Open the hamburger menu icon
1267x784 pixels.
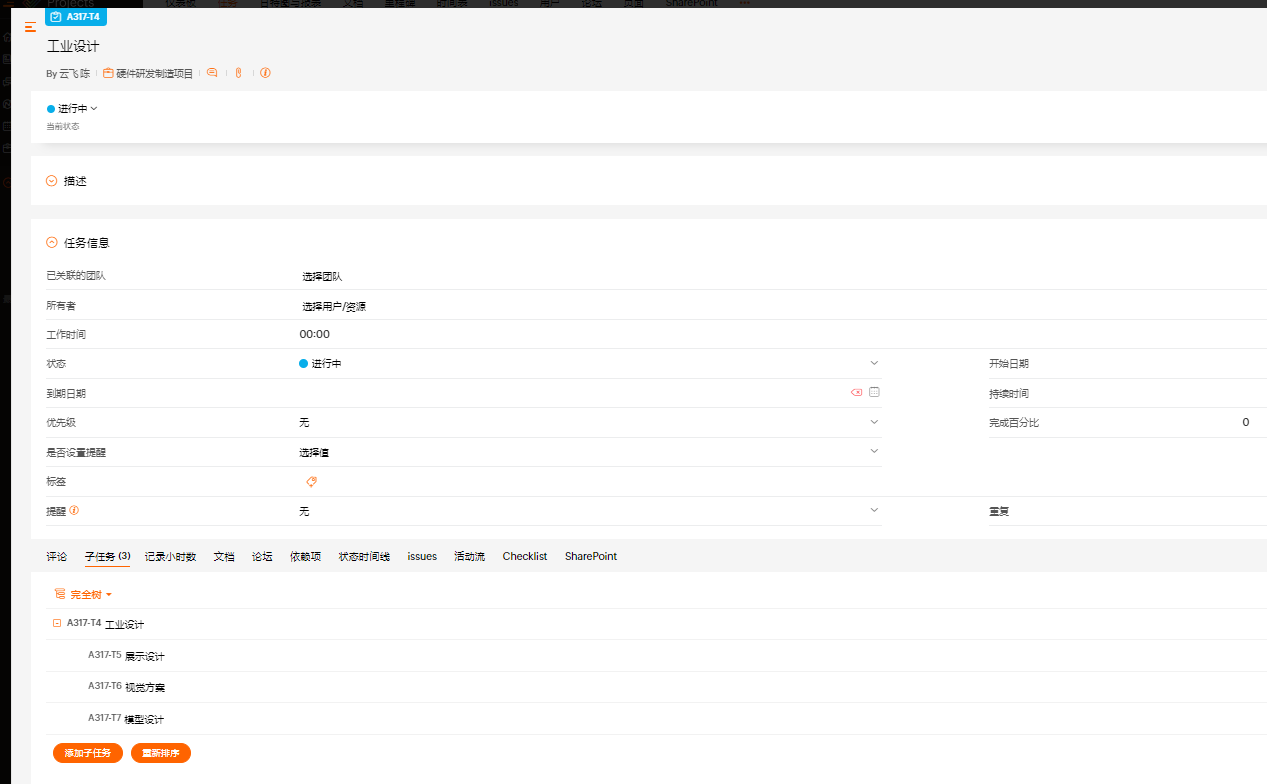(30, 26)
